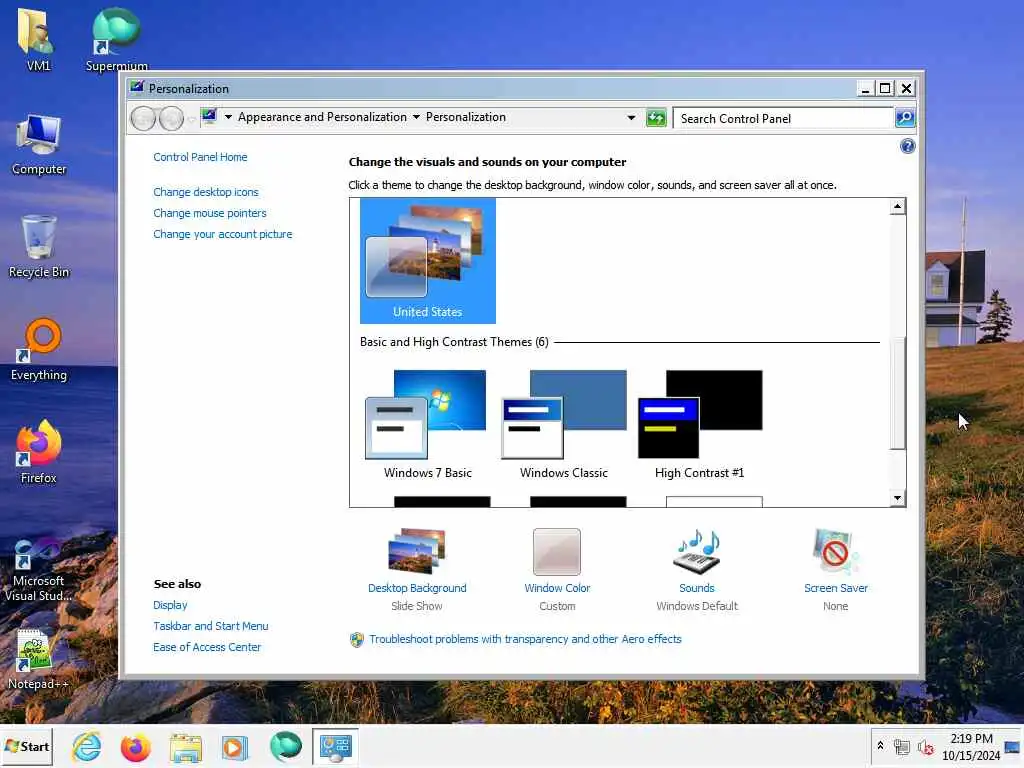Open the Computer desktop icon
Viewport: 1024px width, 768px height.
[39, 145]
